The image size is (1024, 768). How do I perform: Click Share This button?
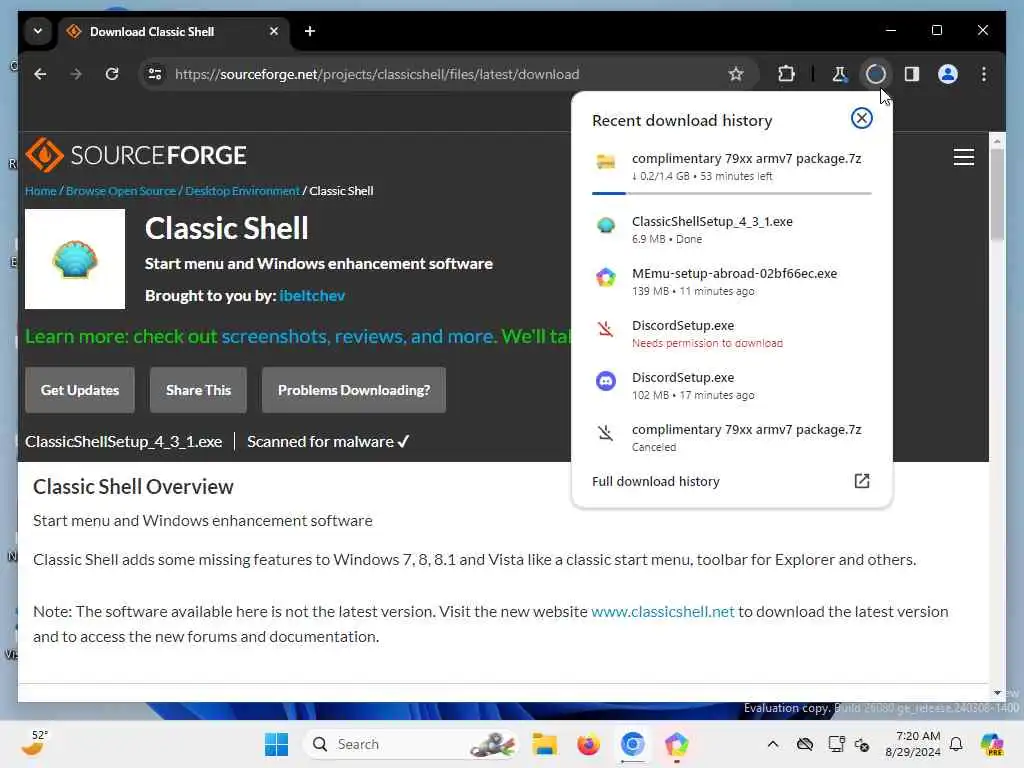coord(199,390)
